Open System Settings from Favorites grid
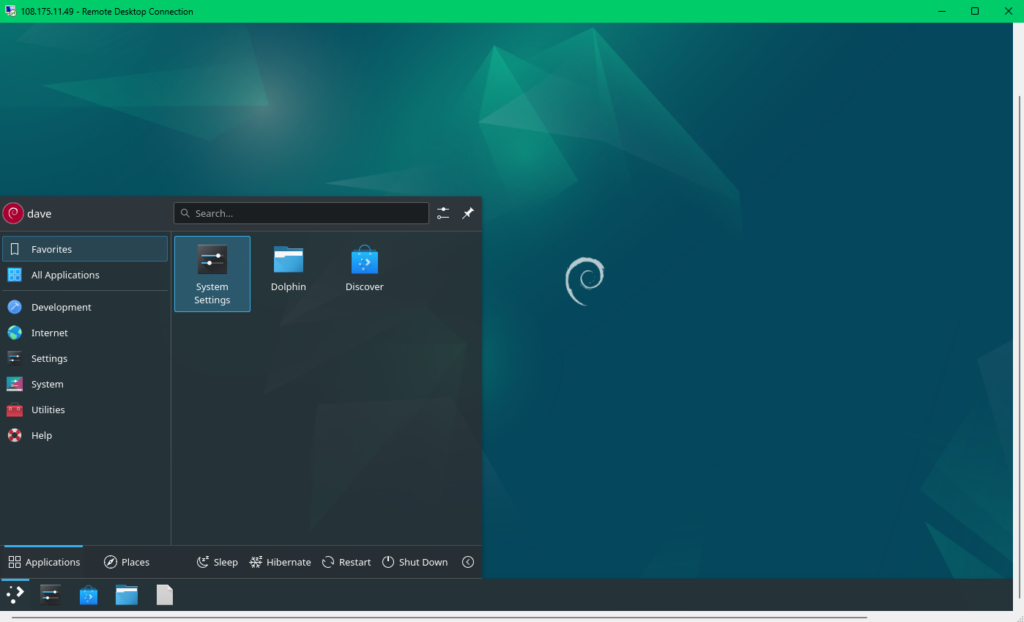Screen dimensions: 1024x622 (x=212, y=274)
